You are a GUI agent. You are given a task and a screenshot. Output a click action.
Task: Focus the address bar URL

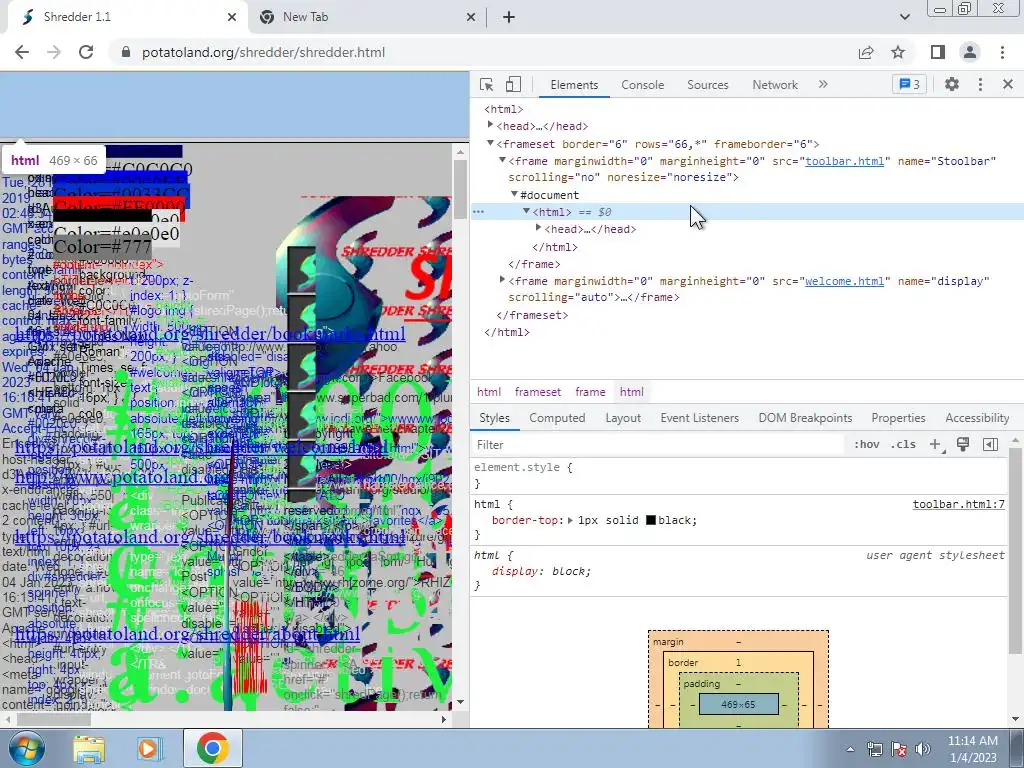(263, 52)
